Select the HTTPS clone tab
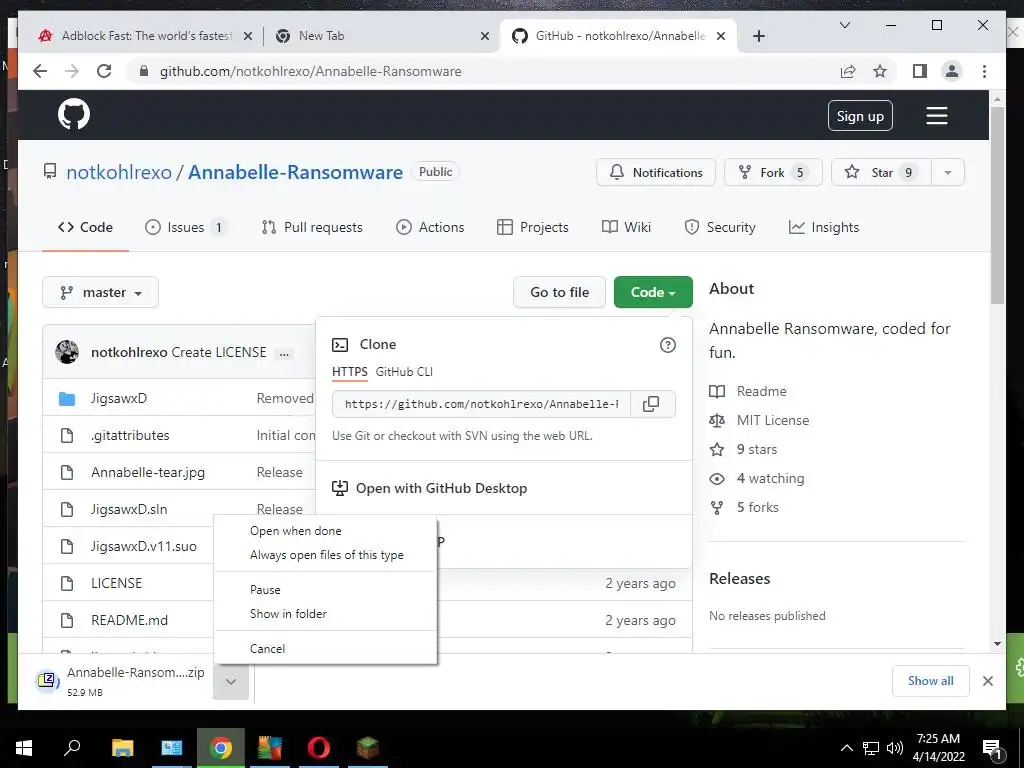 click(x=349, y=372)
